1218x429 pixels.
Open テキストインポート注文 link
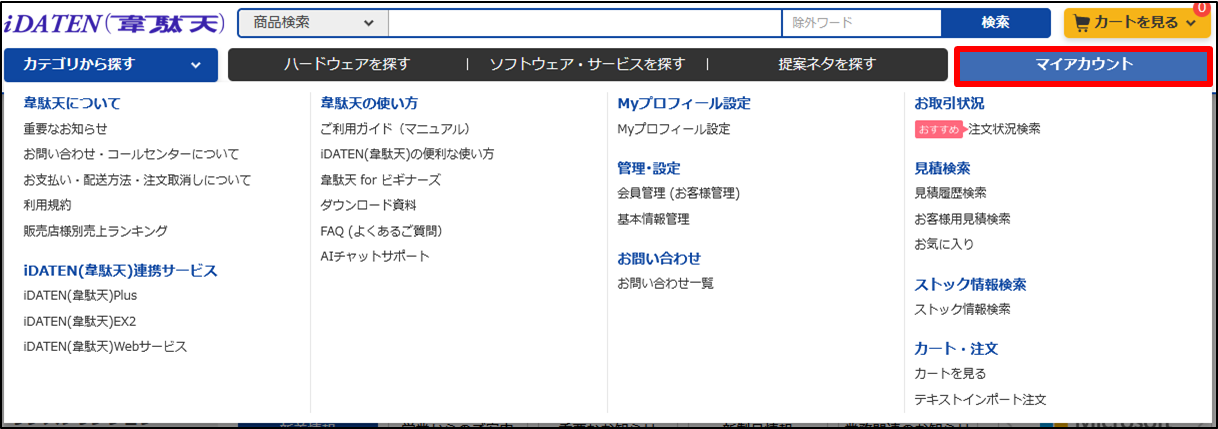(980, 399)
